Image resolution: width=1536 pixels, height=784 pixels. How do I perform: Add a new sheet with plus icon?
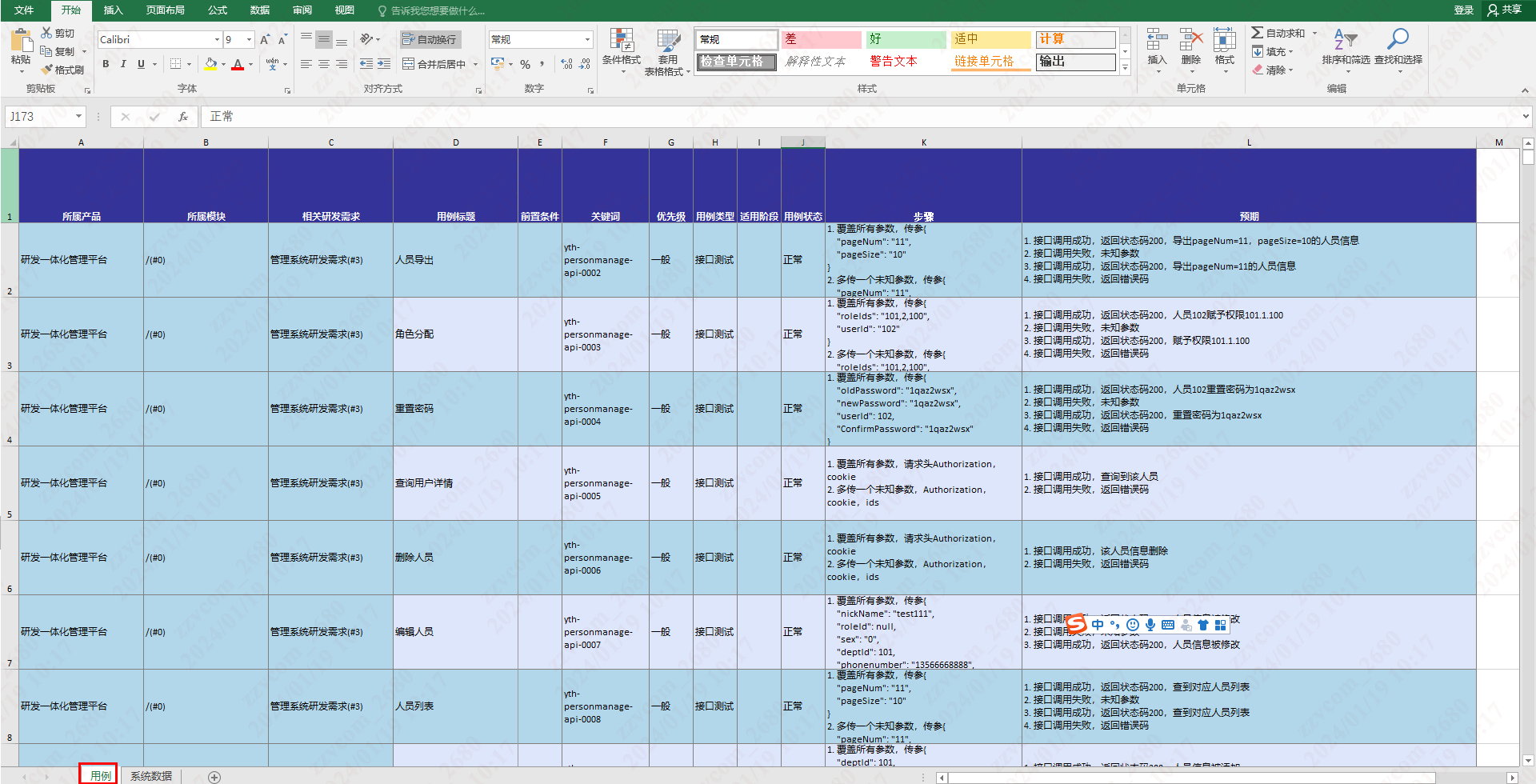point(214,777)
